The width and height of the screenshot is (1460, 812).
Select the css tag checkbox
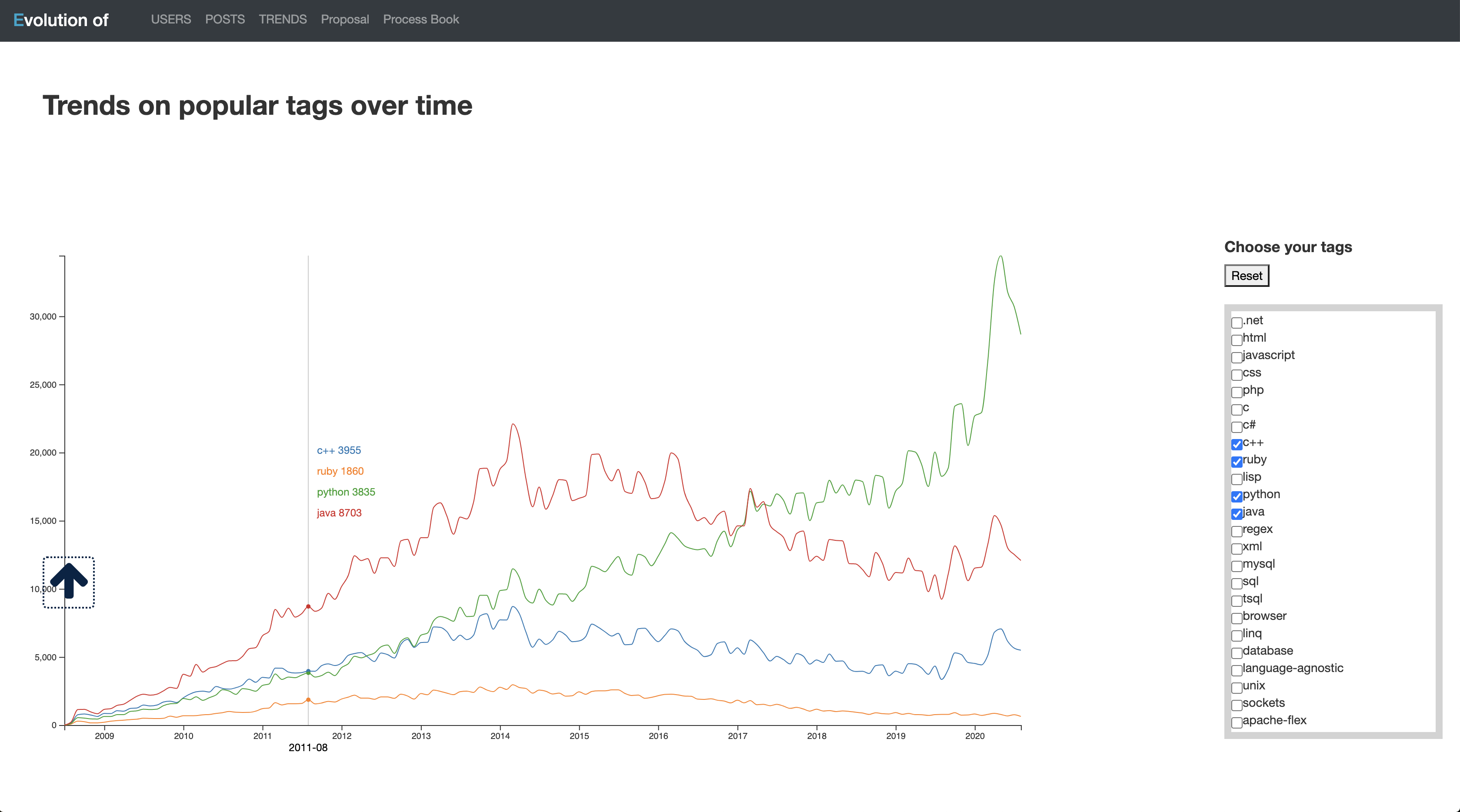pos(1237,375)
